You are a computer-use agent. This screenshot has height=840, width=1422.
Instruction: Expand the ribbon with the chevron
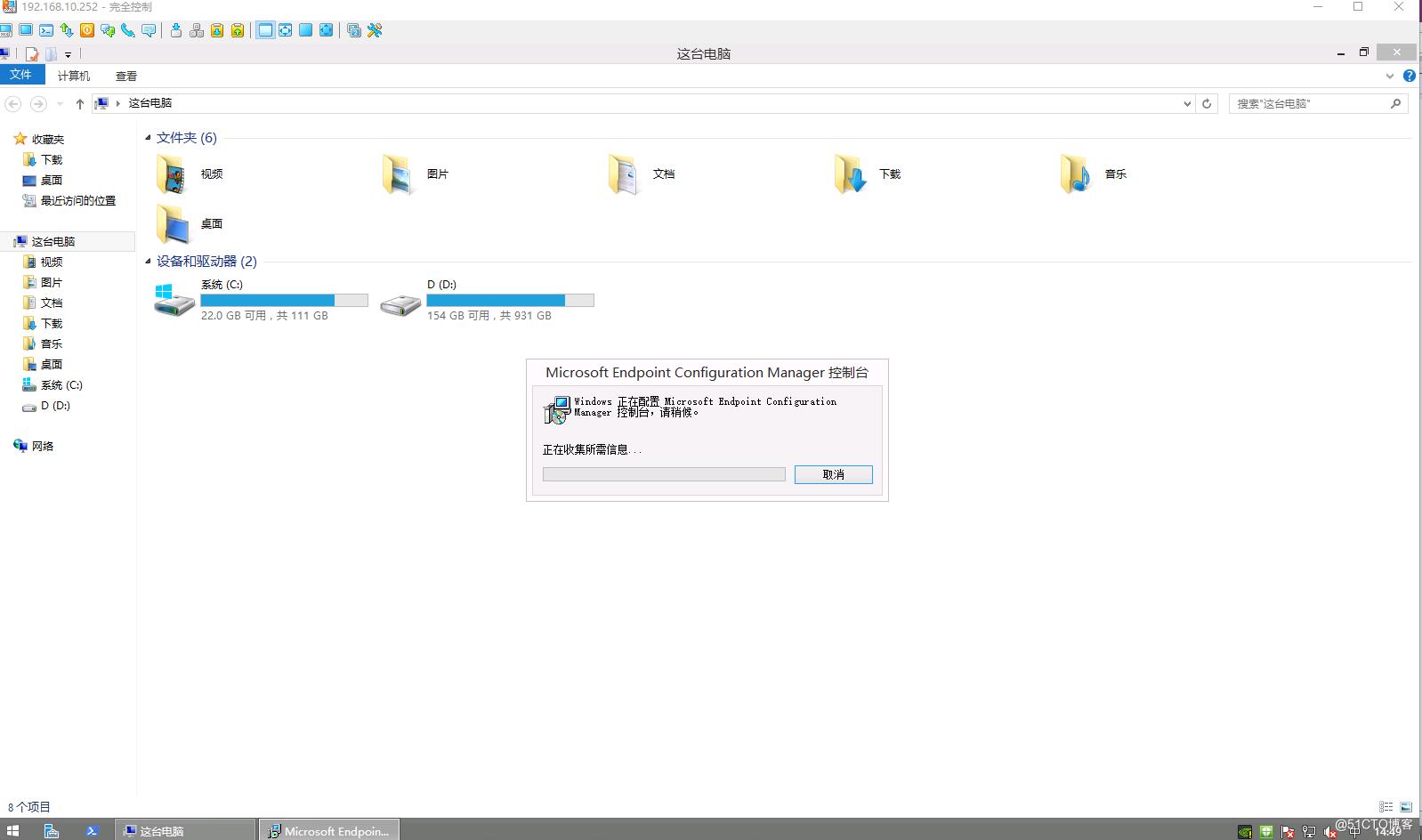pyautogui.click(x=1390, y=76)
